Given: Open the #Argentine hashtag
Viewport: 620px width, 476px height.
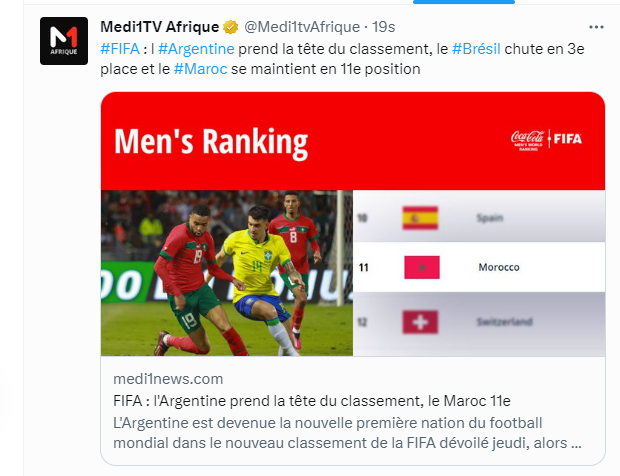Looking at the screenshot, I should (x=196, y=49).
